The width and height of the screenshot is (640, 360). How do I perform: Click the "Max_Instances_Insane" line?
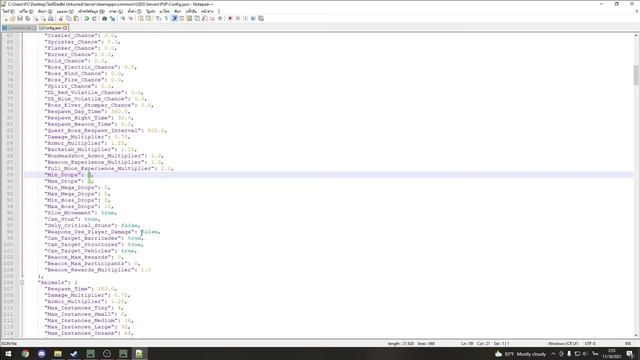pos(89,333)
